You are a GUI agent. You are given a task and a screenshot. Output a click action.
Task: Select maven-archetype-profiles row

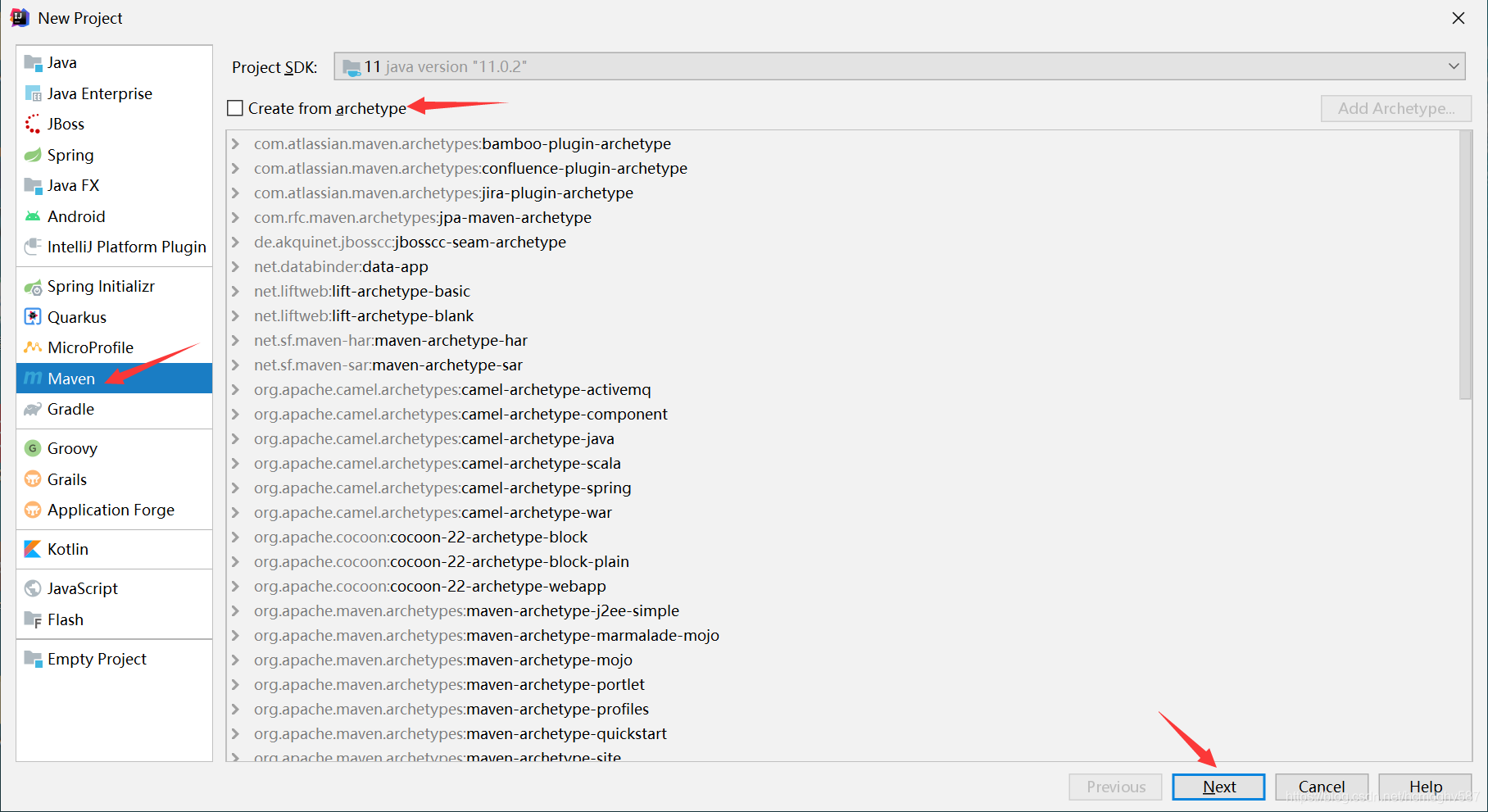[842, 710]
